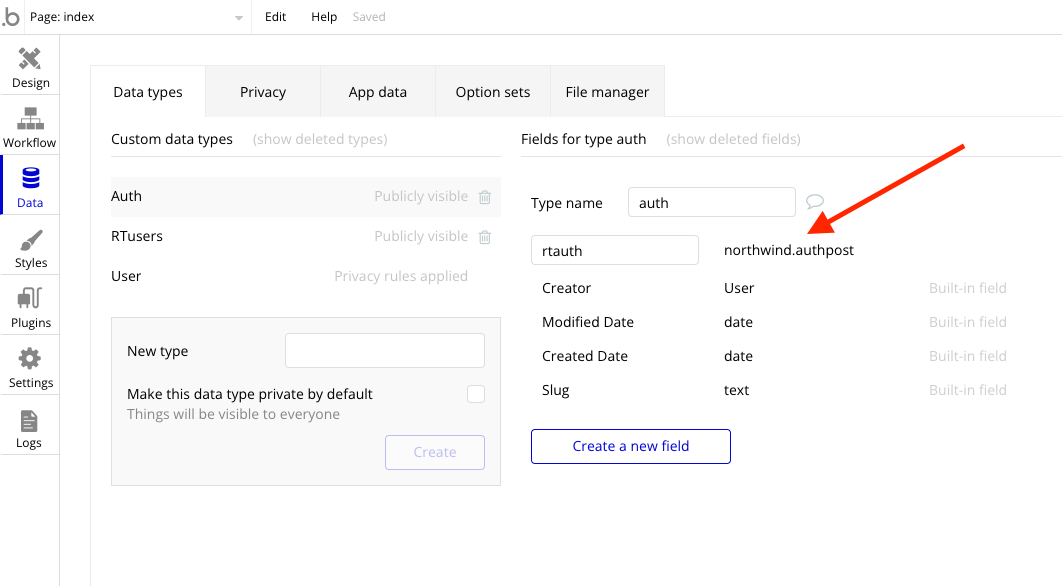Screen dimensions: 1062x586
Task: Enable make data type private checkbox
Action: 476,394
